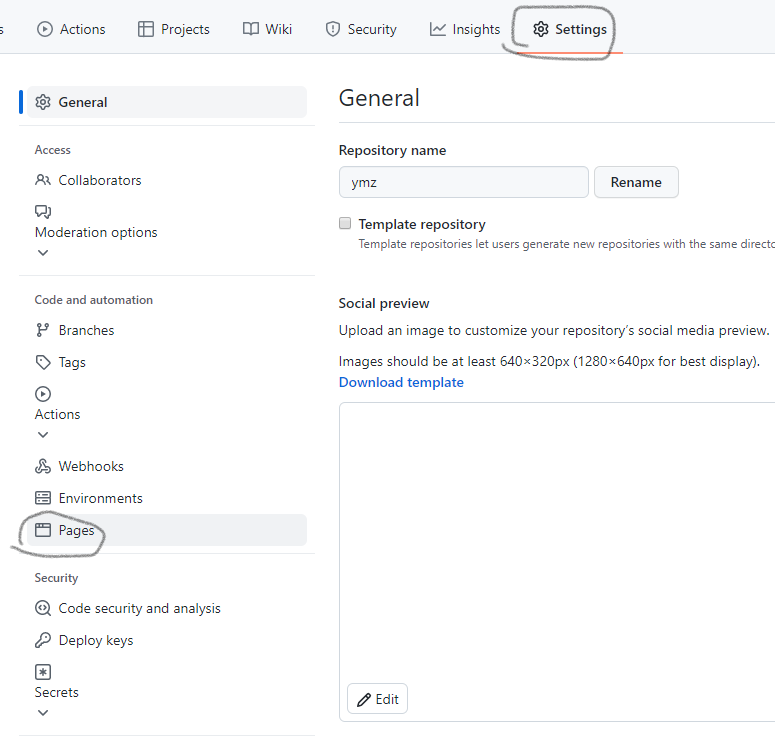Click the Repository name input field
This screenshot has height=737, width=775.
point(464,182)
